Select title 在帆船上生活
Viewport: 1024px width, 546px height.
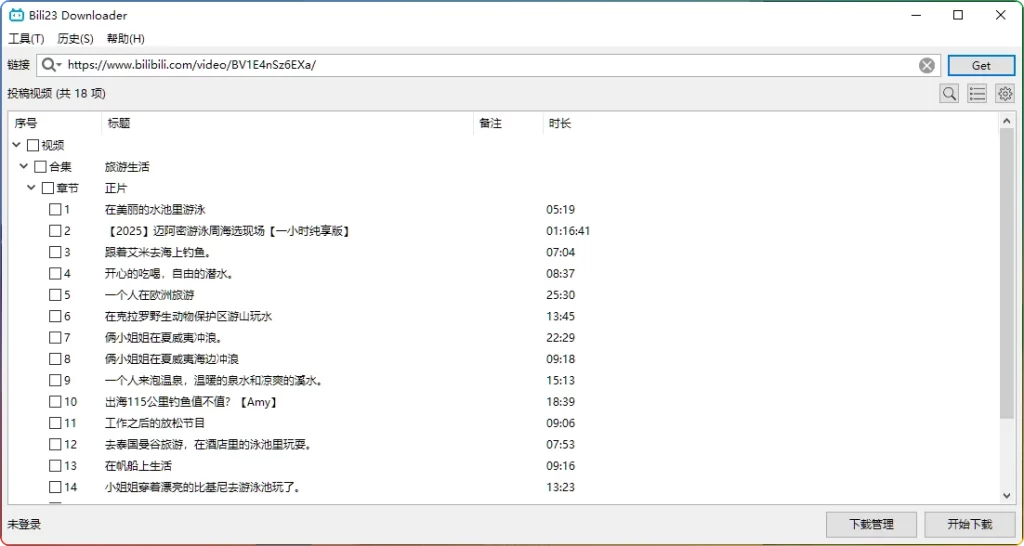(x=138, y=466)
